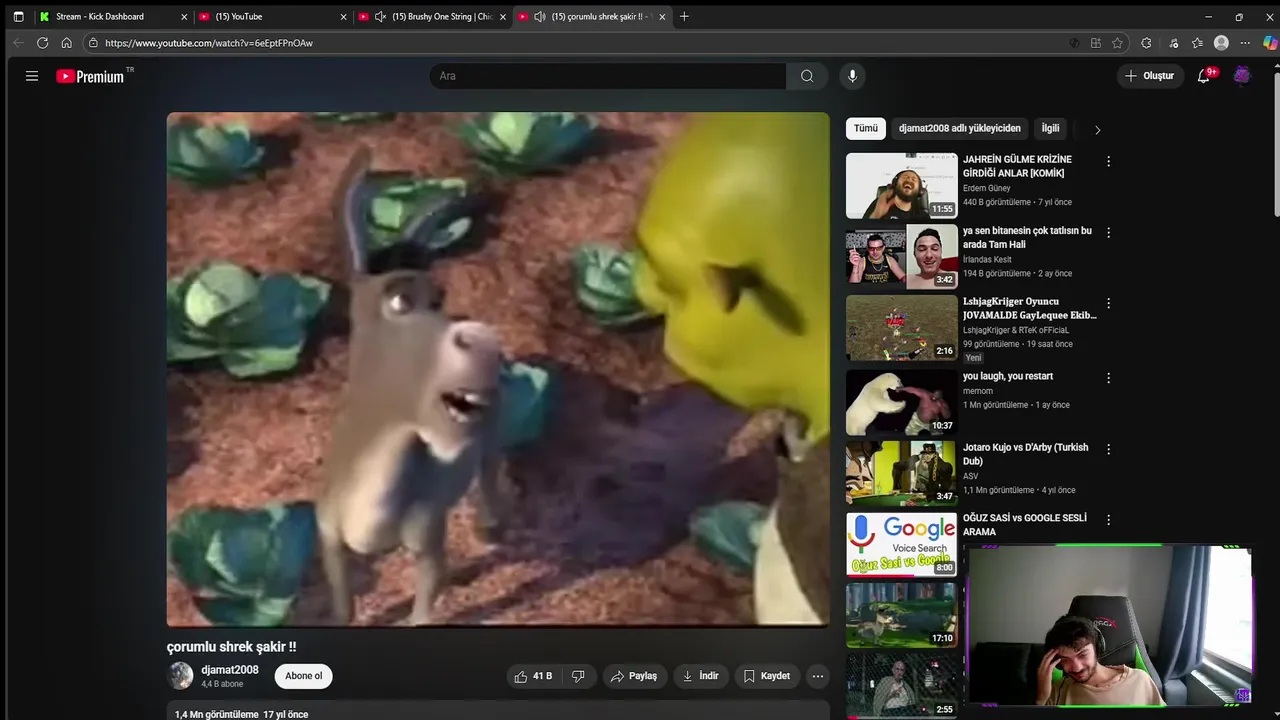
Task: Click 1,4 Mn görüntüleme description text
Action: (x=241, y=714)
